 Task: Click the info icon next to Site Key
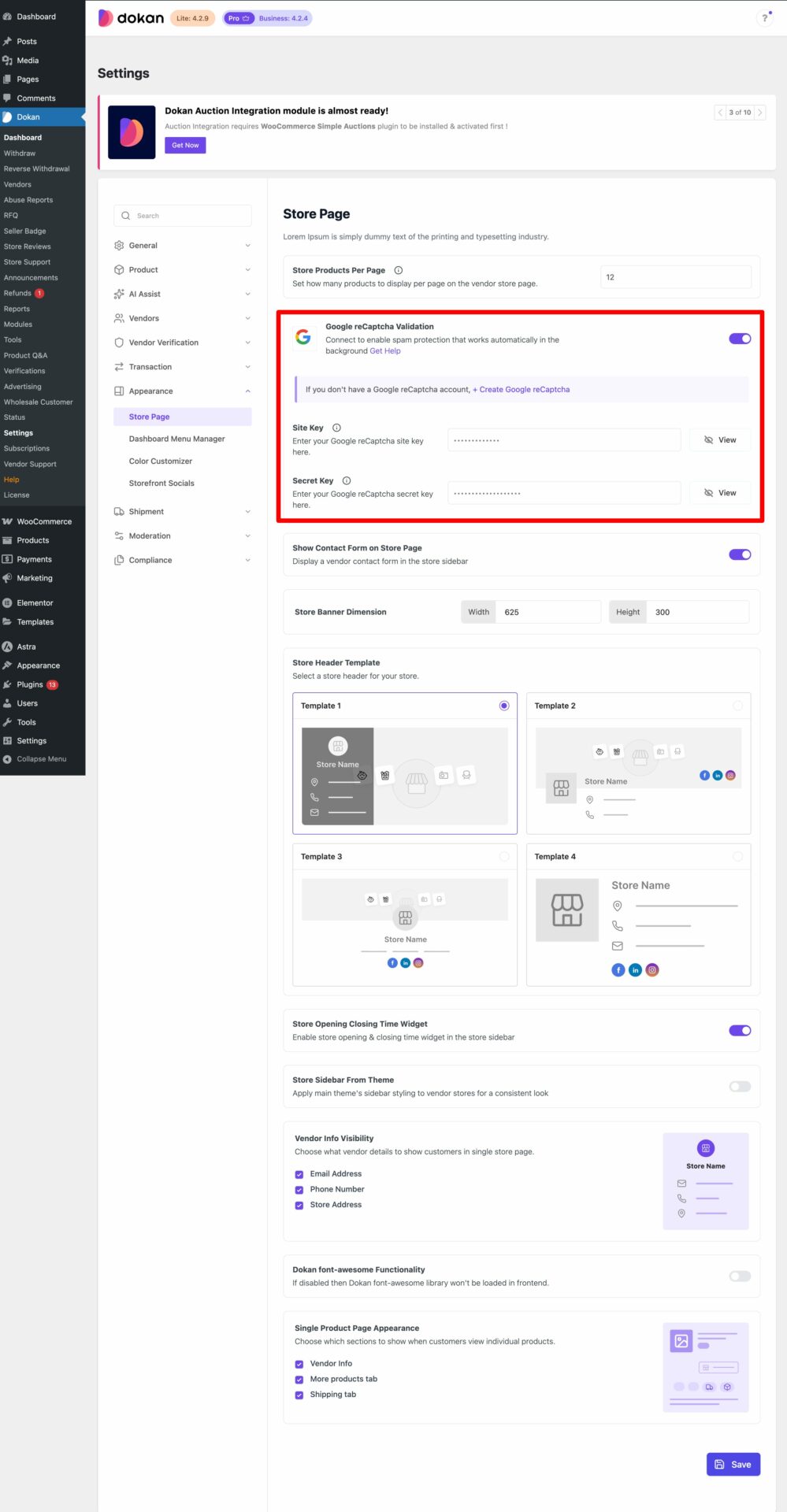[x=336, y=428]
